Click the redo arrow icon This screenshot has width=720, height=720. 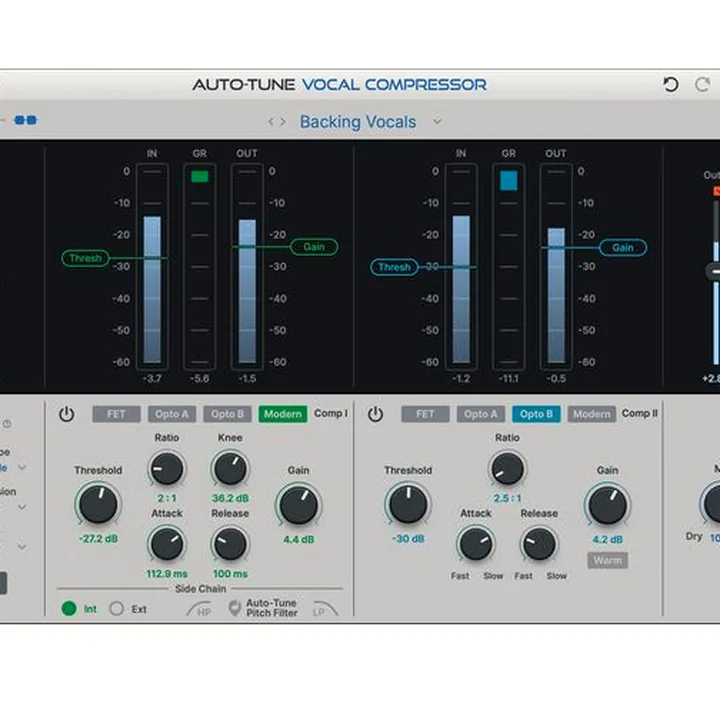[x=702, y=84]
